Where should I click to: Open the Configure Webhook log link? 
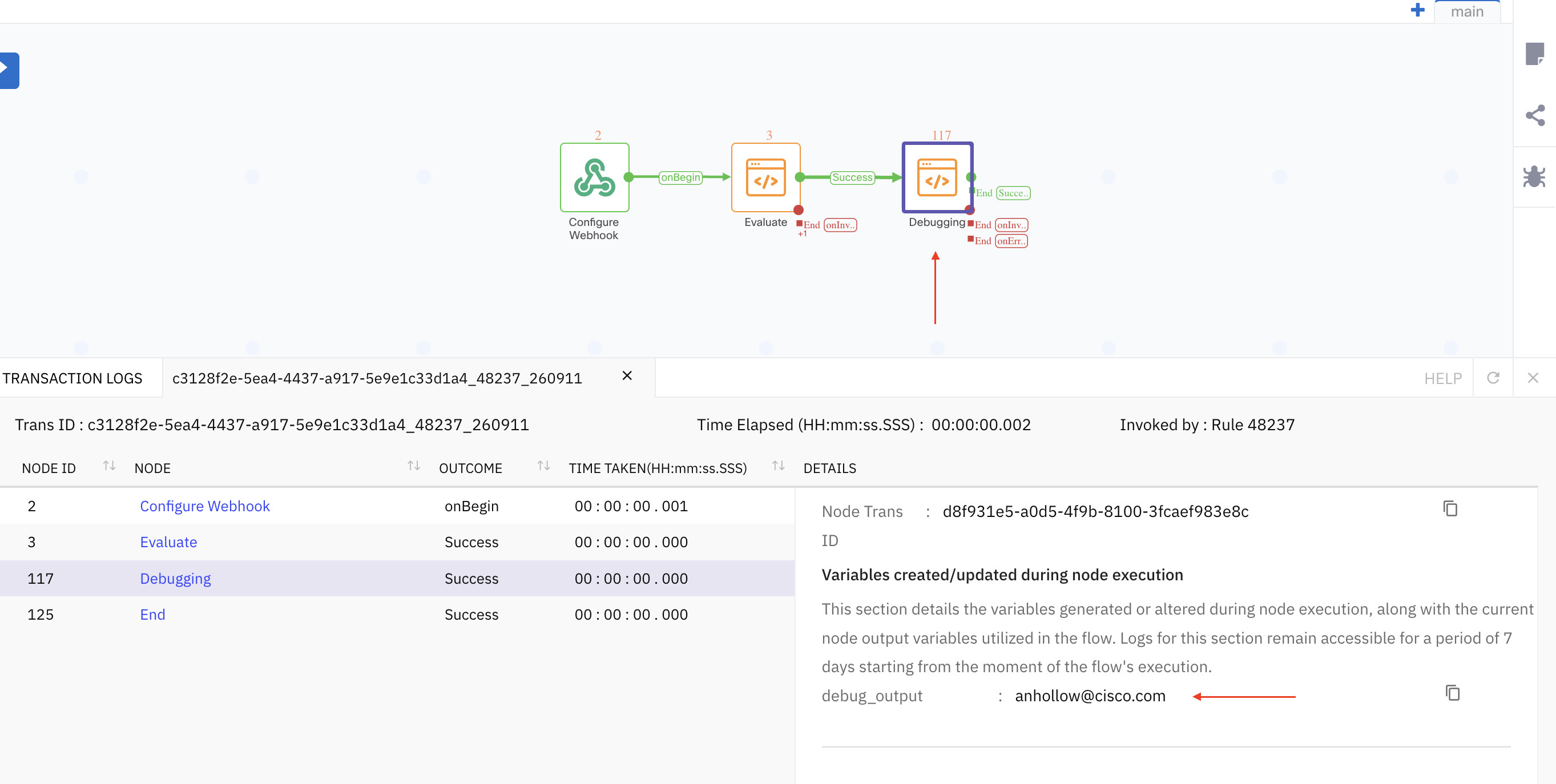tap(205, 506)
